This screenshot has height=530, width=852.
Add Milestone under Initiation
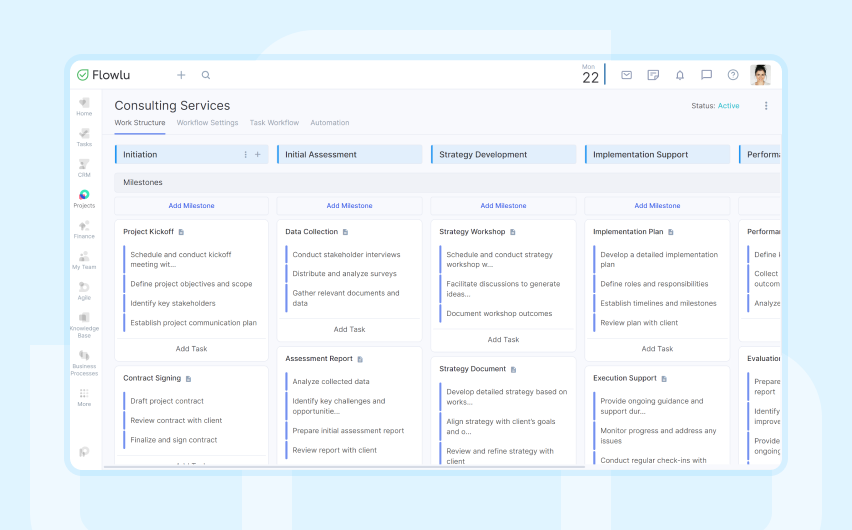coord(191,205)
